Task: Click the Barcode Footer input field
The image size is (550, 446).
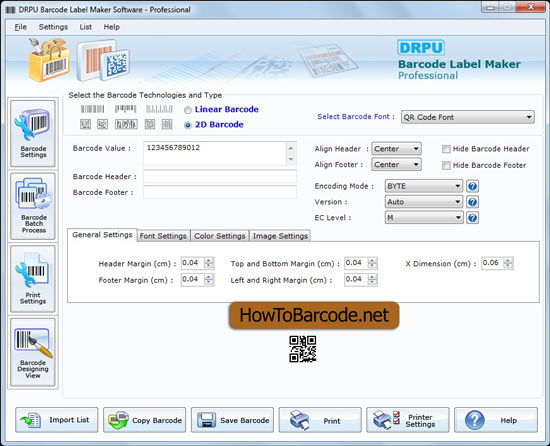Action: [x=220, y=192]
